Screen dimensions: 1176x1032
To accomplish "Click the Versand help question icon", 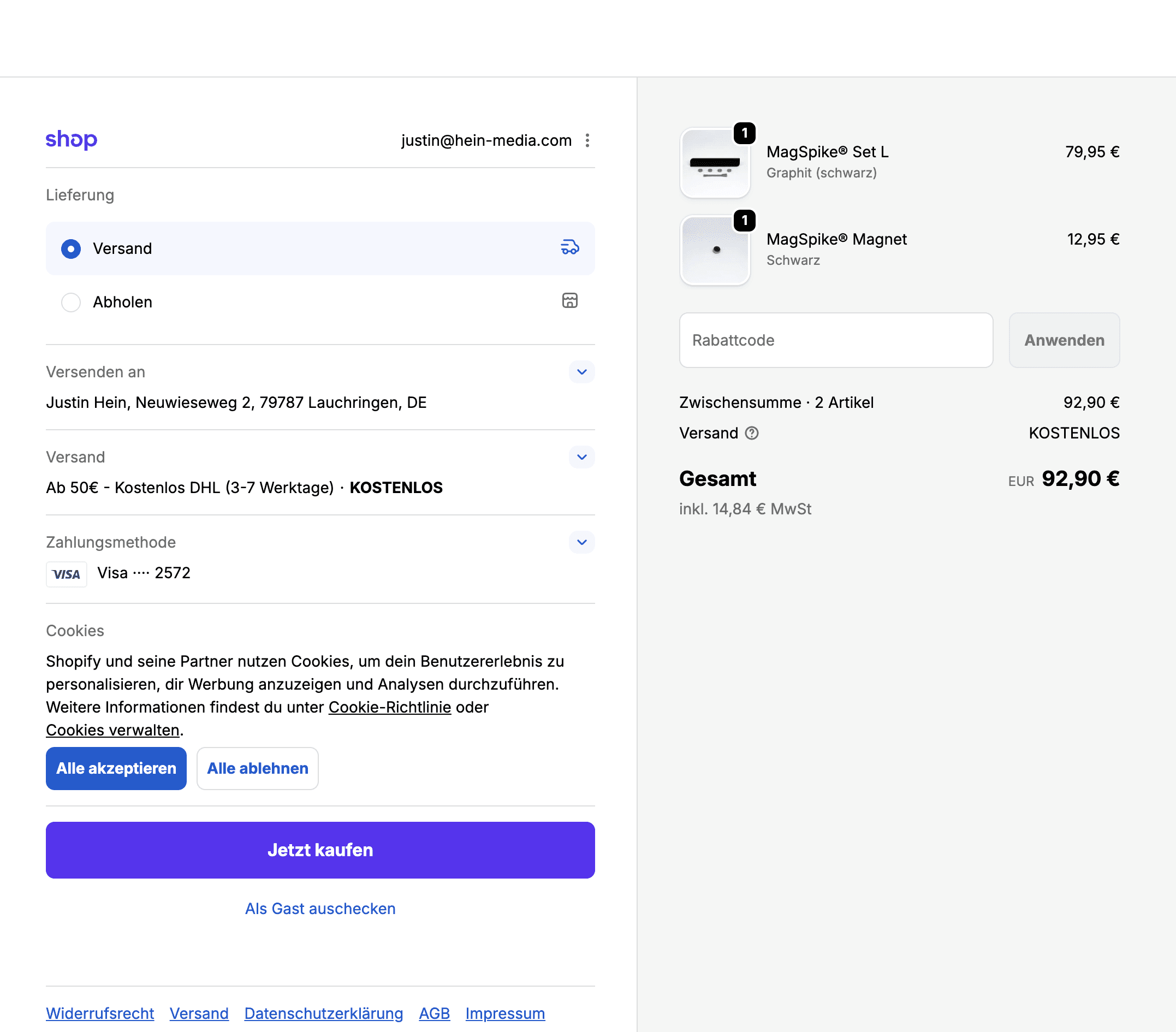I will [751, 433].
